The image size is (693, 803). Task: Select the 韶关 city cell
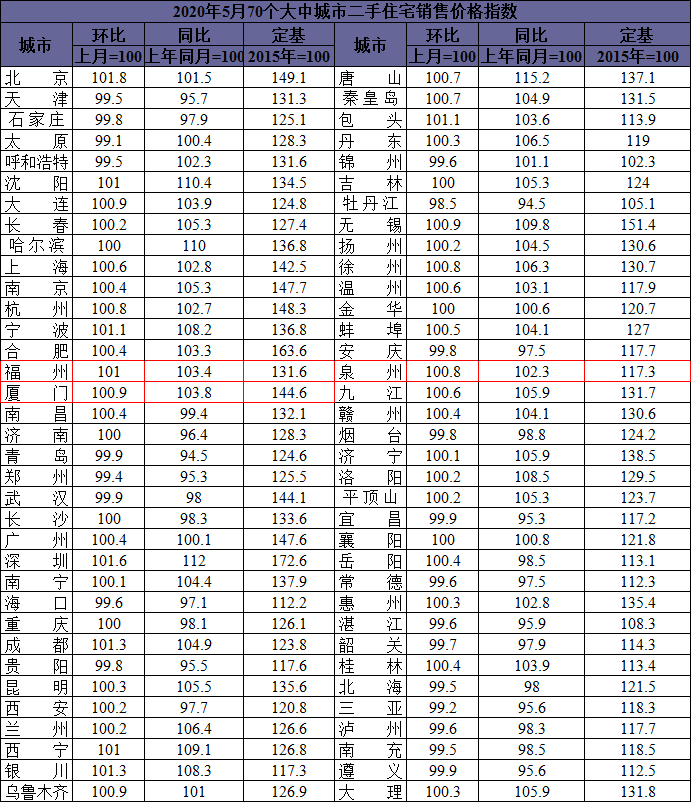[370, 645]
